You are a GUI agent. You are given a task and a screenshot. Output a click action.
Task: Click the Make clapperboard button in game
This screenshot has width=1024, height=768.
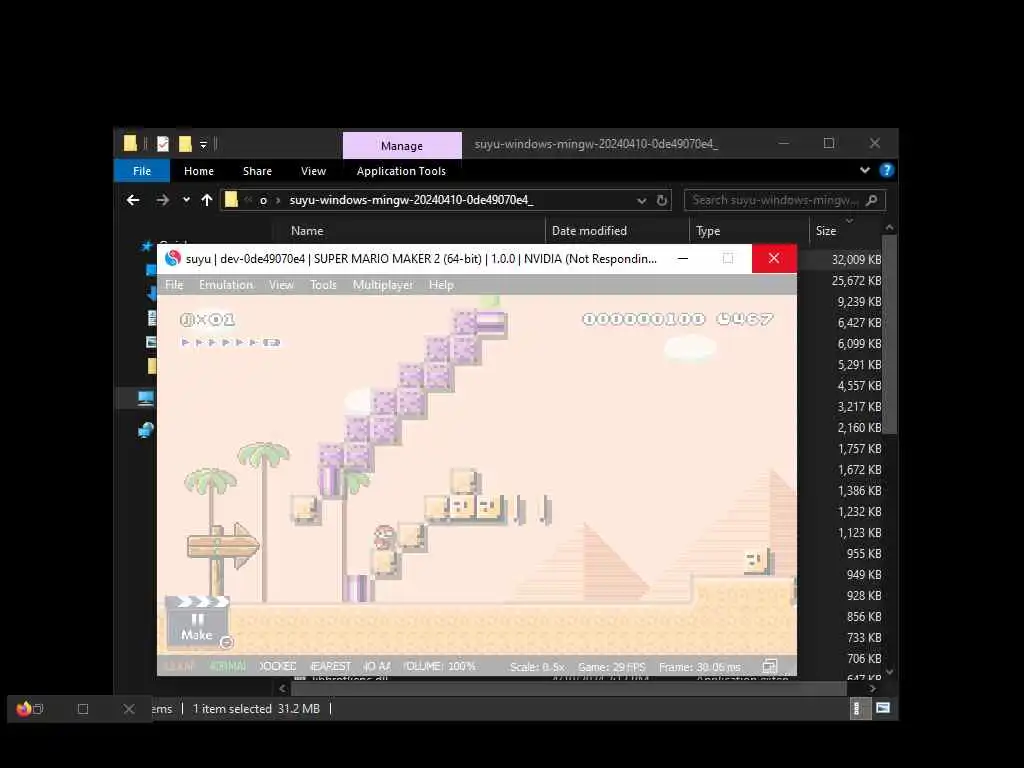click(197, 621)
